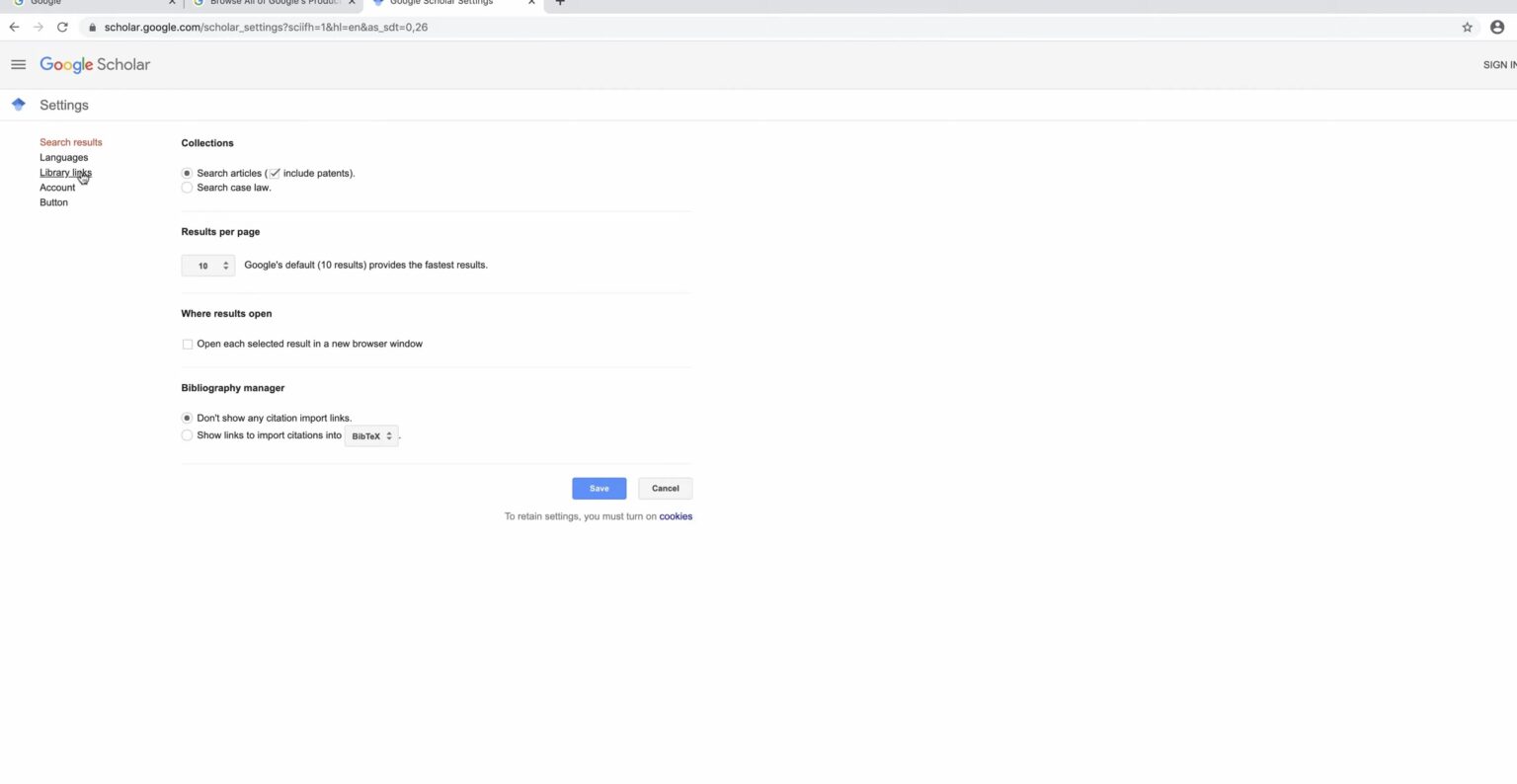Open the browser profile avatar icon
Image resolution: width=1517 pixels, height=784 pixels.
[x=1496, y=27]
